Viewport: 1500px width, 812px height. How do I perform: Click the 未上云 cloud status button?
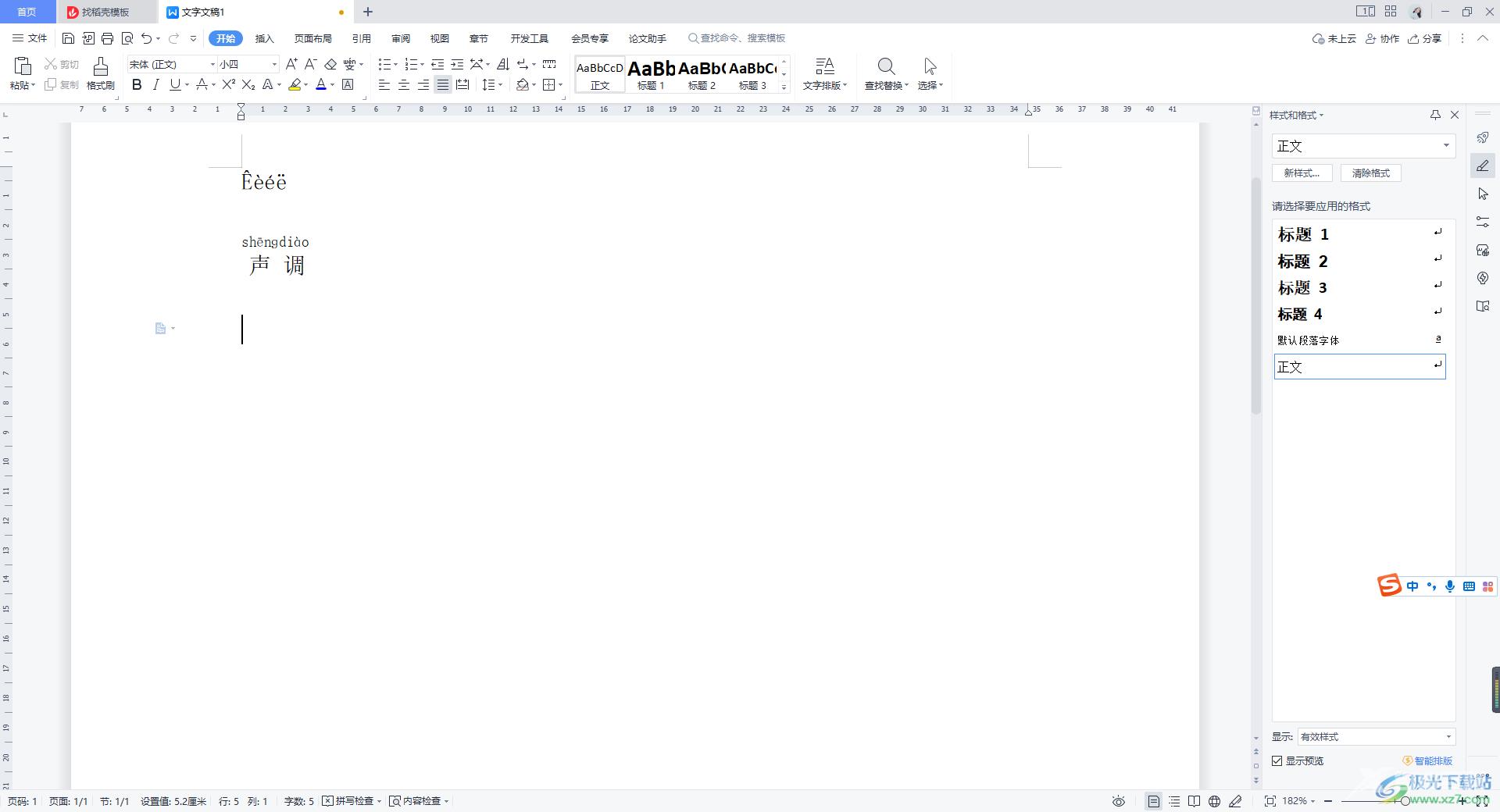point(1334,38)
